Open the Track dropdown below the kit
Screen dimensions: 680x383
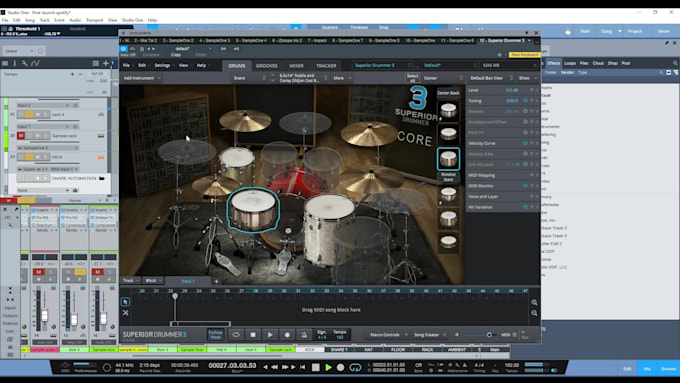point(131,281)
